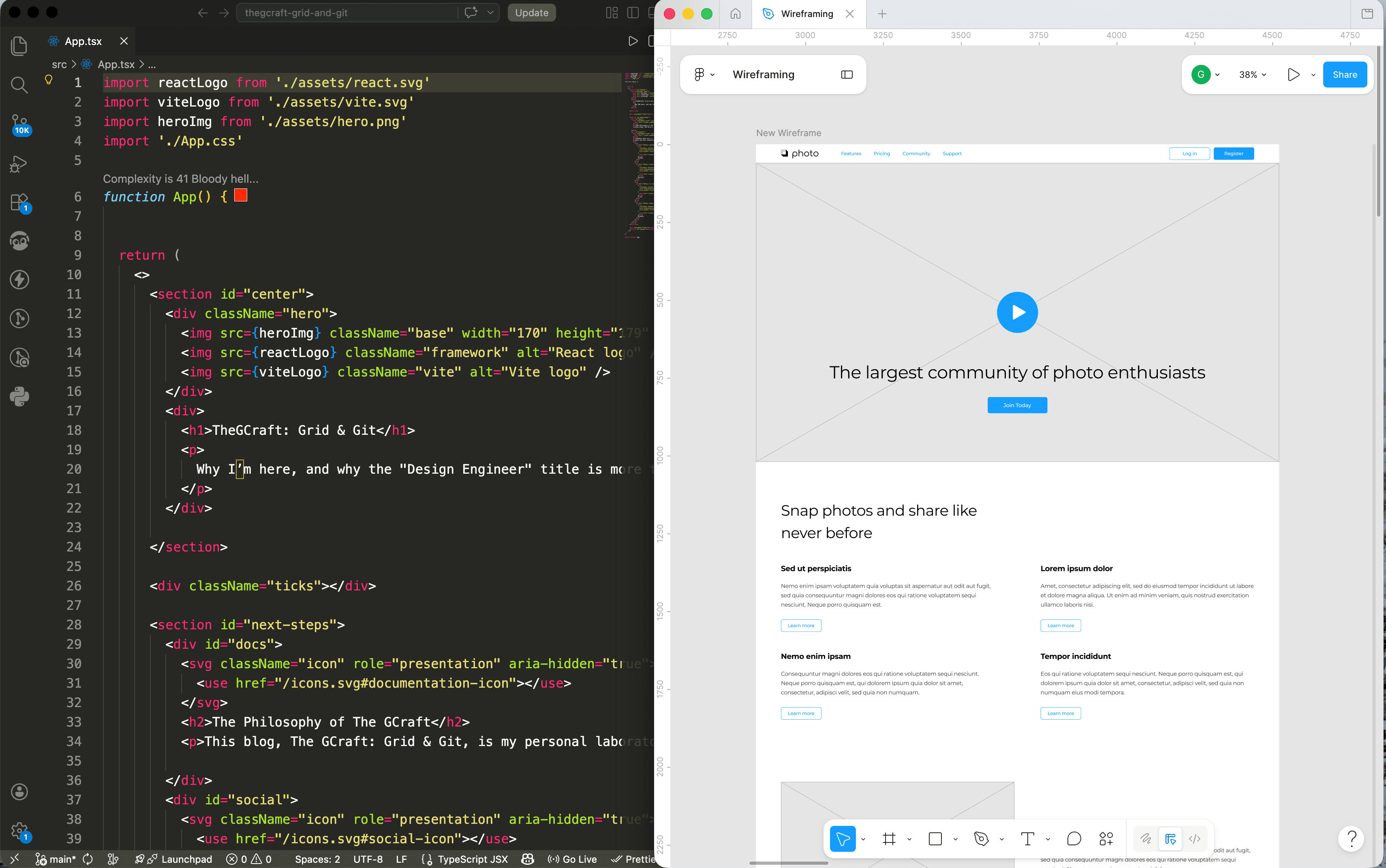Viewport: 1386px width, 868px height.
Task: Click red color swatch on line 6
Action: (x=241, y=196)
